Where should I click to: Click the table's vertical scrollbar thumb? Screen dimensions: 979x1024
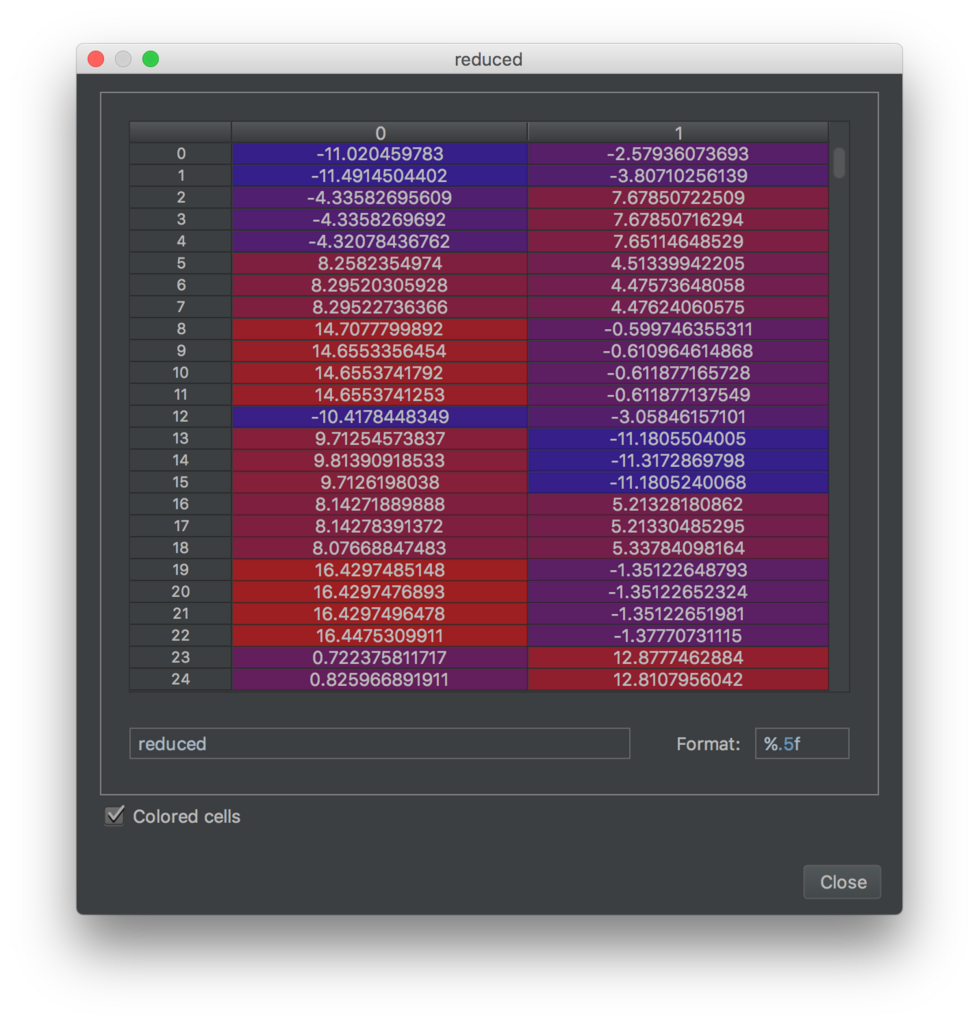[x=839, y=162]
